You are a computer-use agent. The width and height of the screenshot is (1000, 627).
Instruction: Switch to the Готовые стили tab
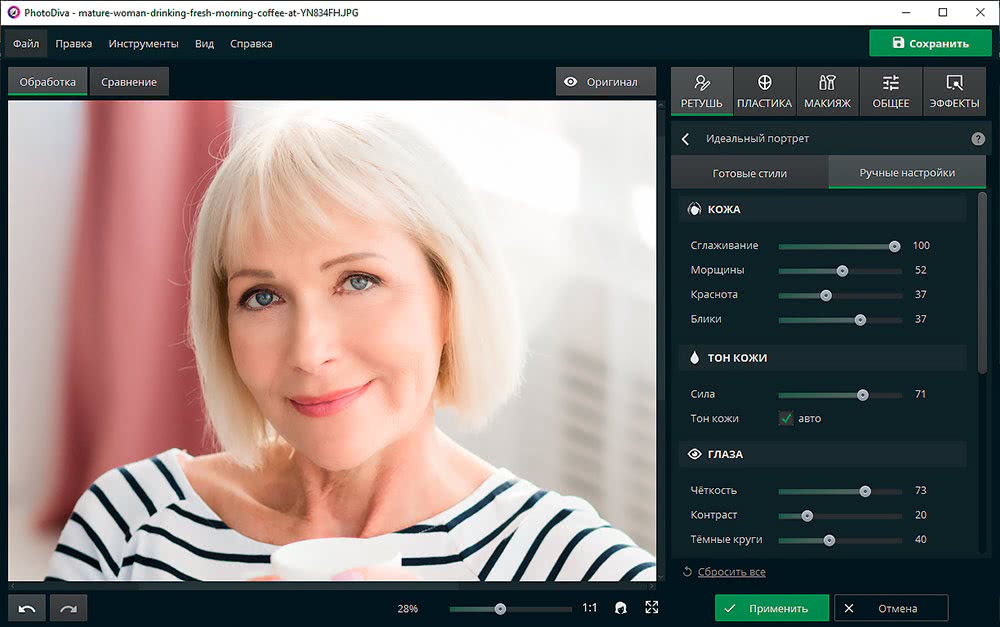click(x=749, y=173)
